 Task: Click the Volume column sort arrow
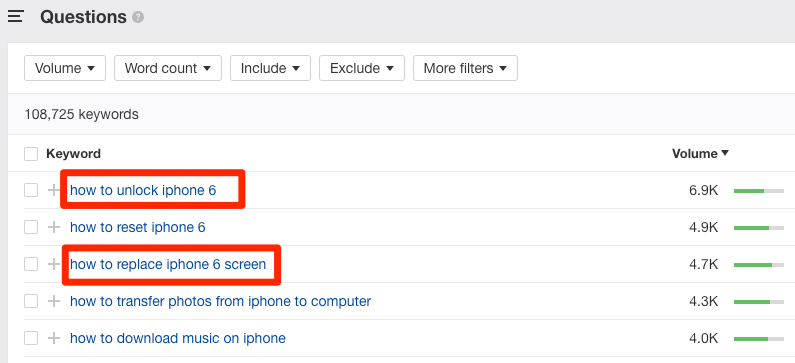725,153
